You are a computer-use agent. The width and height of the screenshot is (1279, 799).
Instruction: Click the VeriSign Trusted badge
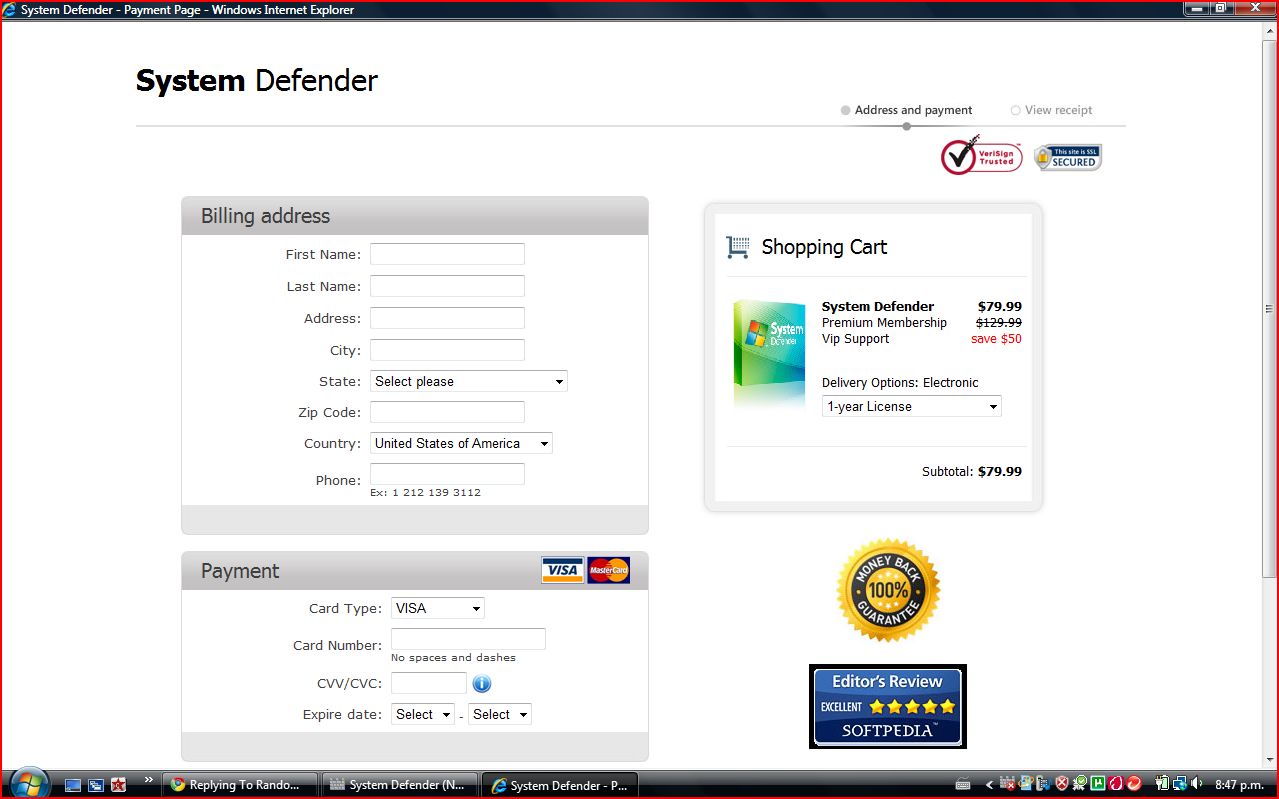[x=981, y=155]
